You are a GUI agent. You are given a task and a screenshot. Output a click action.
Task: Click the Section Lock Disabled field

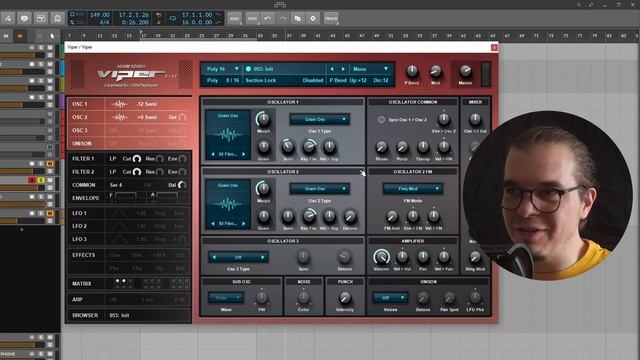pos(284,80)
